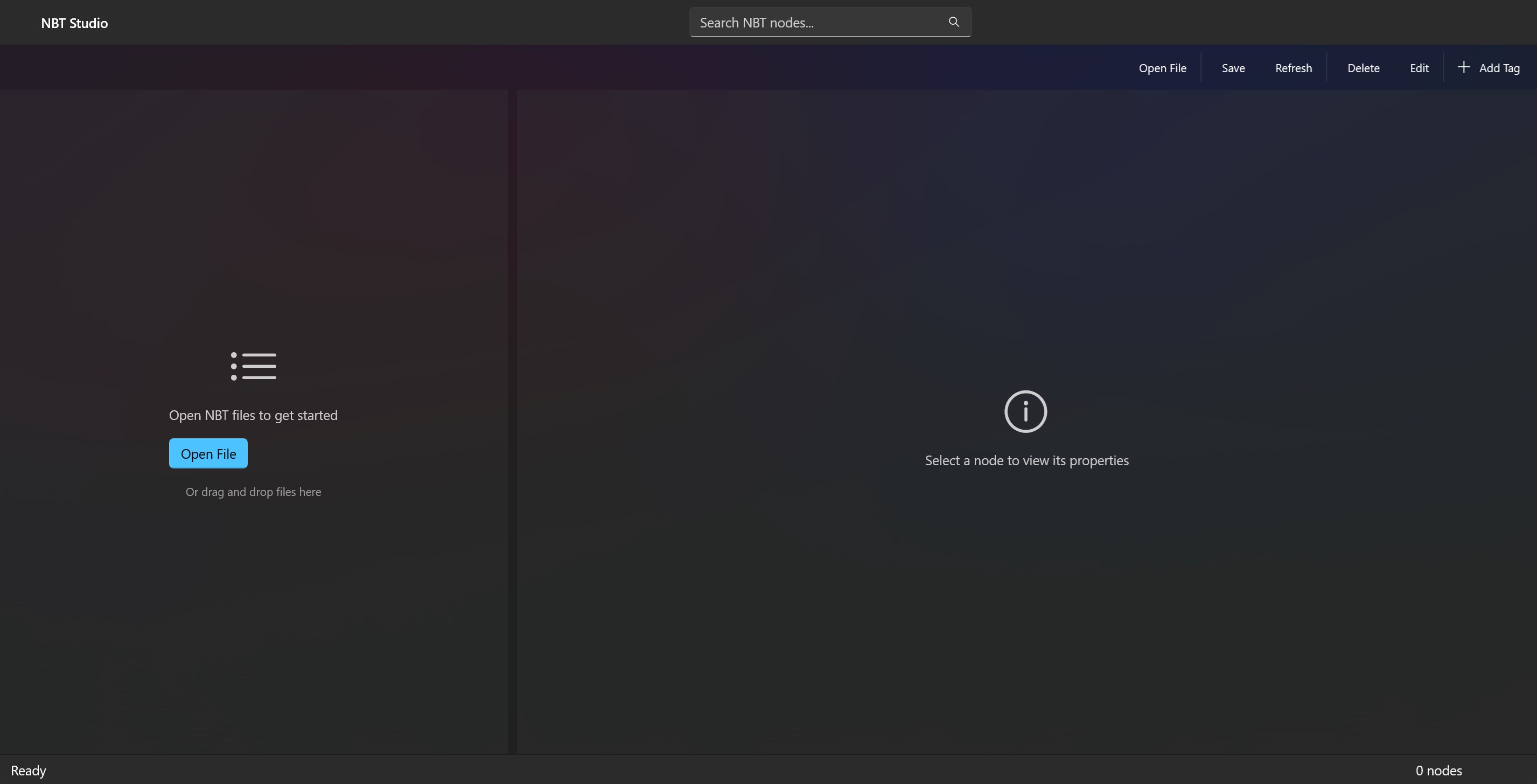This screenshot has height=784, width=1537.
Task: Select Edit in the toolbar
Action: pyautogui.click(x=1419, y=68)
